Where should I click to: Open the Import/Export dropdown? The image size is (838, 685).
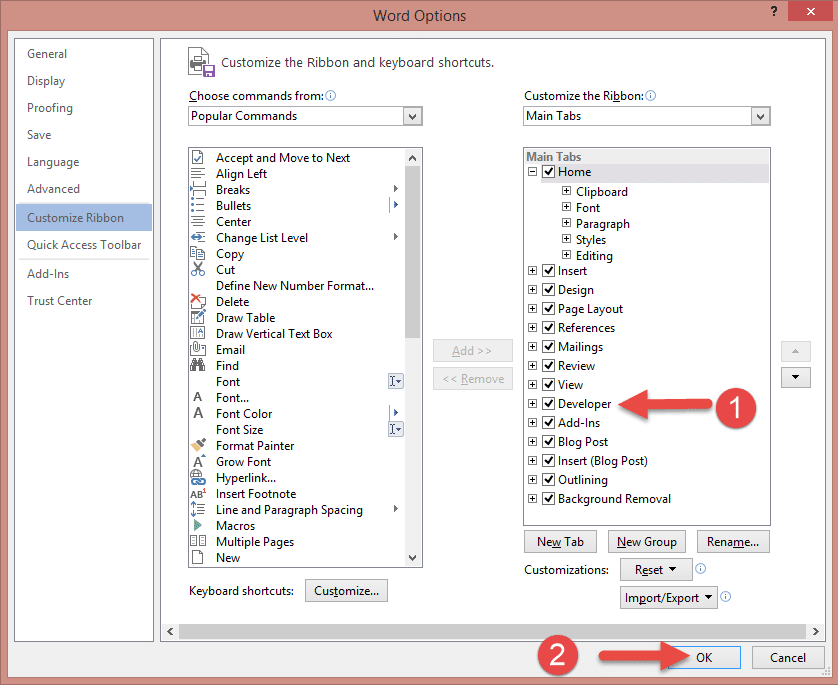coord(669,597)
